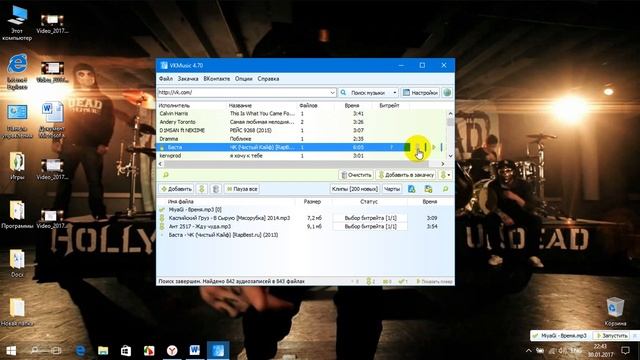Click the play arrow on the Баста row
Image resolution: width=640 pixels, height=360 pixels.
coord(434,147)
